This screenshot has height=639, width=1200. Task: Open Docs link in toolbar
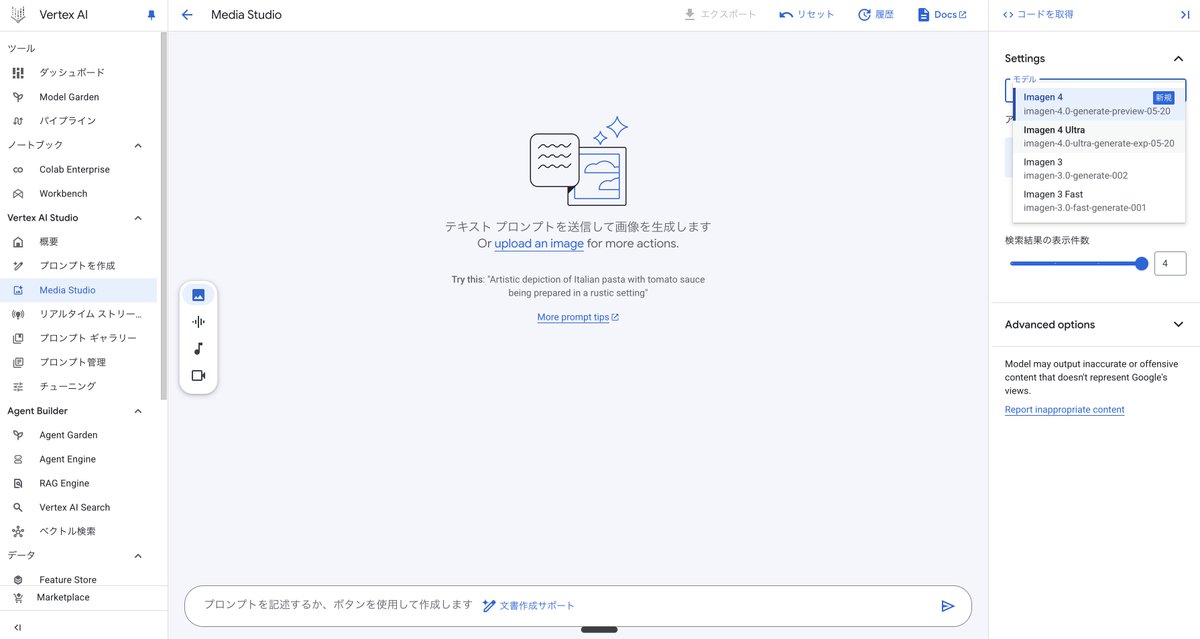click(x=942, y=15)
